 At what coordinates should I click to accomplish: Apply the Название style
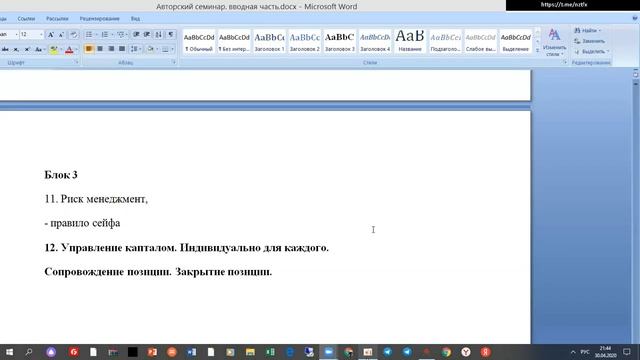coord(410,42)
